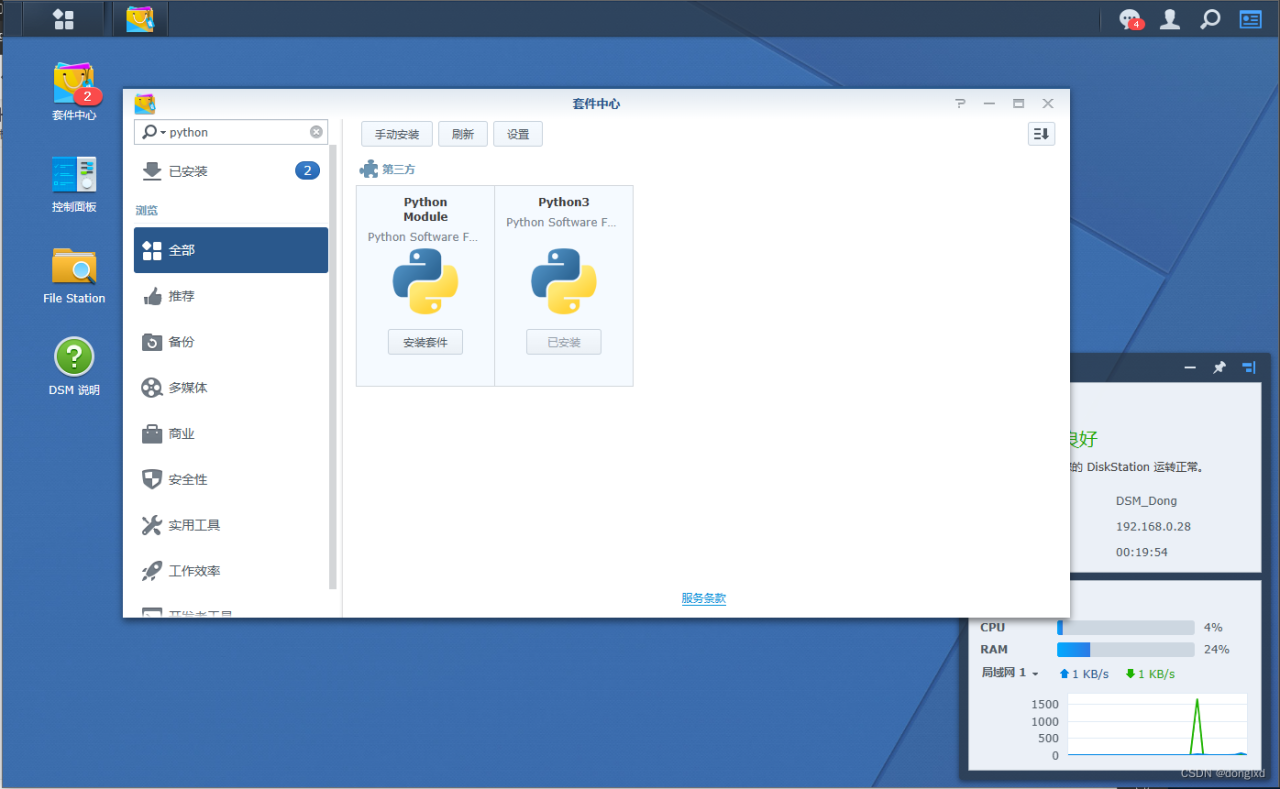Open the DSM main menu icon
Screen dimensions: 1280x789
63,19
